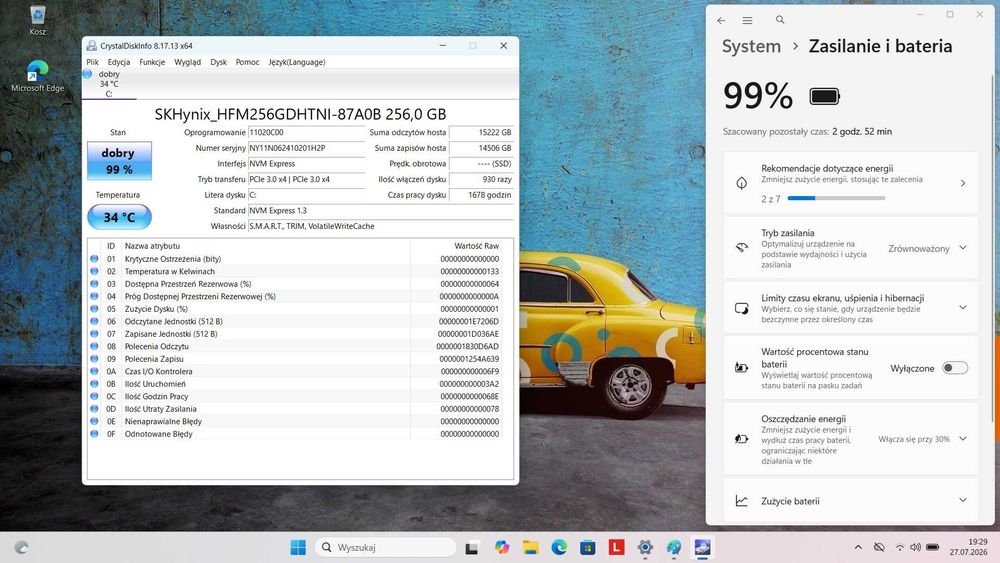1000x563 pixels.
Task: Open the Paint icon on the taskbar
Action: pos(673,547)
